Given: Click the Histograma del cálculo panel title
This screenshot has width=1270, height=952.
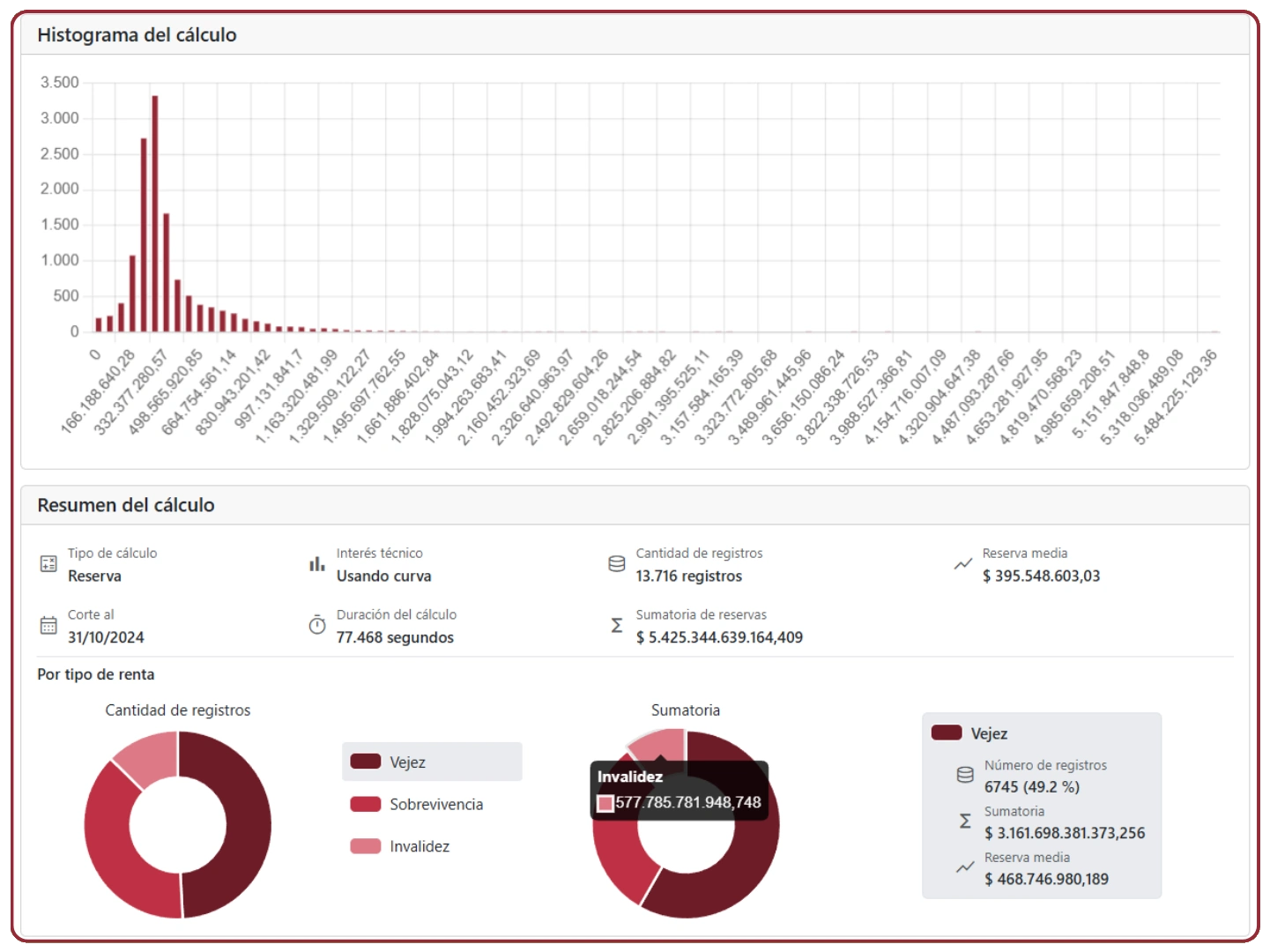Looking at the screenshot, I should click(x=137, y=35).
